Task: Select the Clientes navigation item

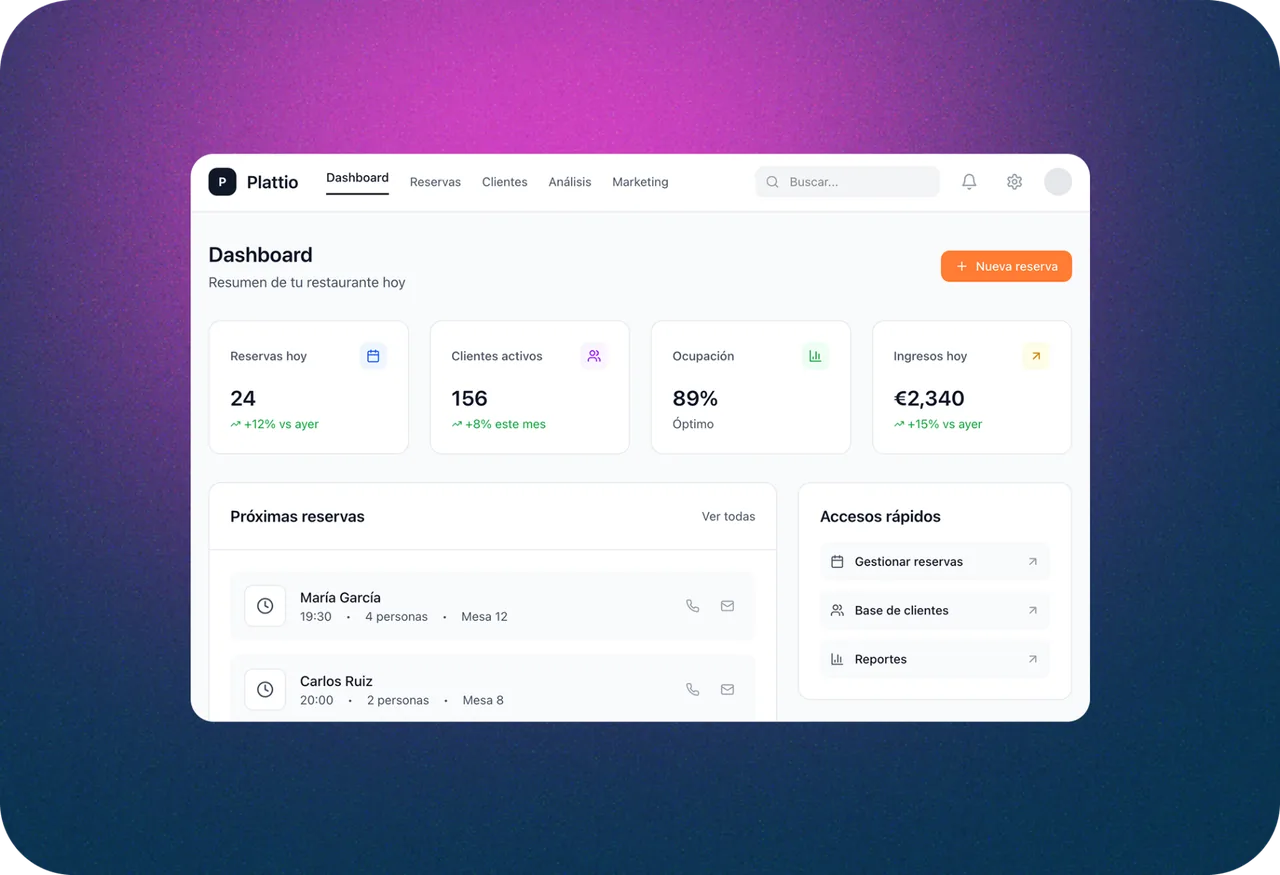Action: click(504, 182)
